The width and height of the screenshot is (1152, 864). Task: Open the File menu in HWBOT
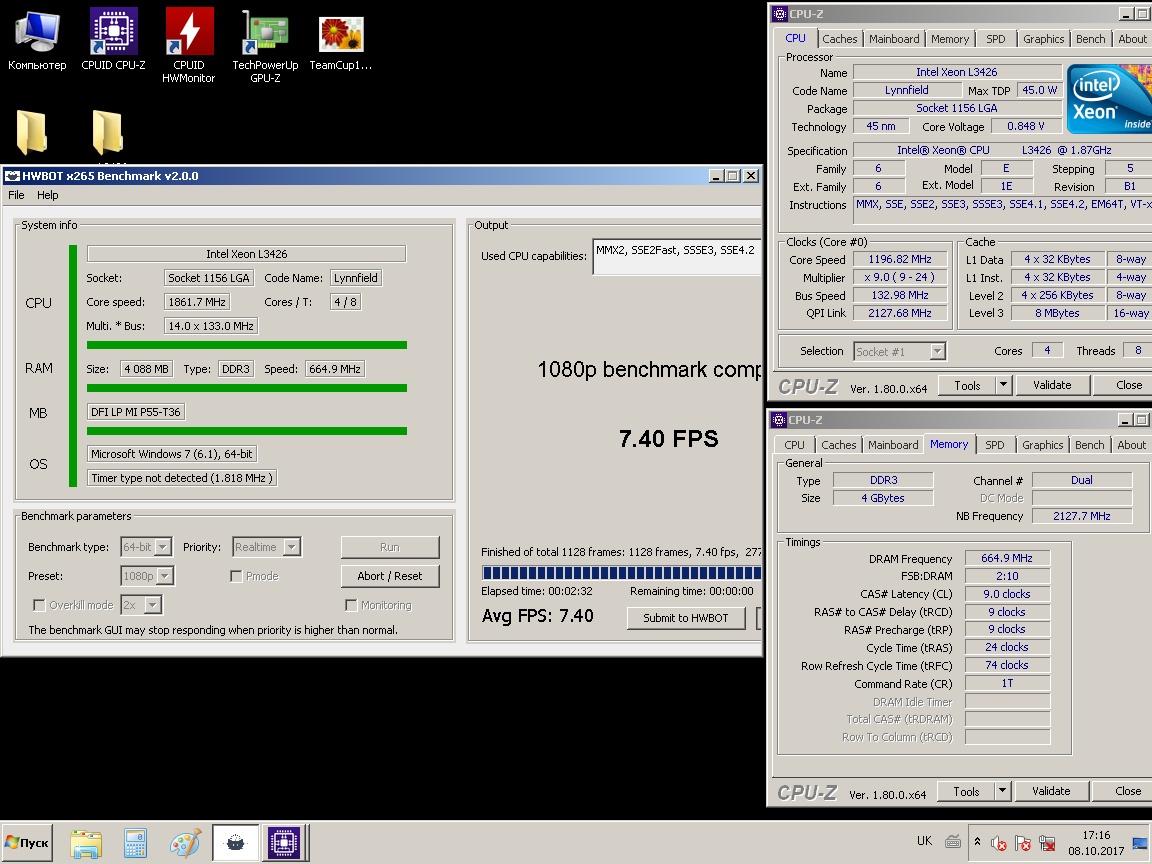16,195
